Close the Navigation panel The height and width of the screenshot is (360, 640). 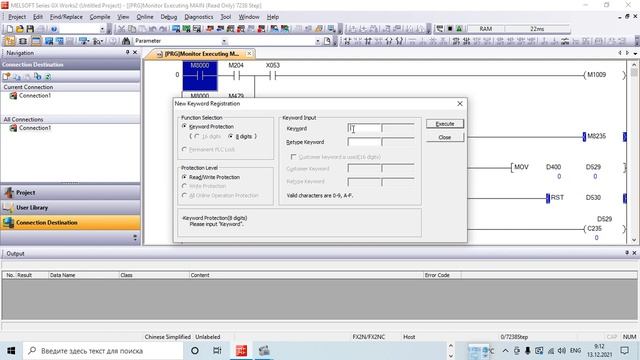coord(135,53)
